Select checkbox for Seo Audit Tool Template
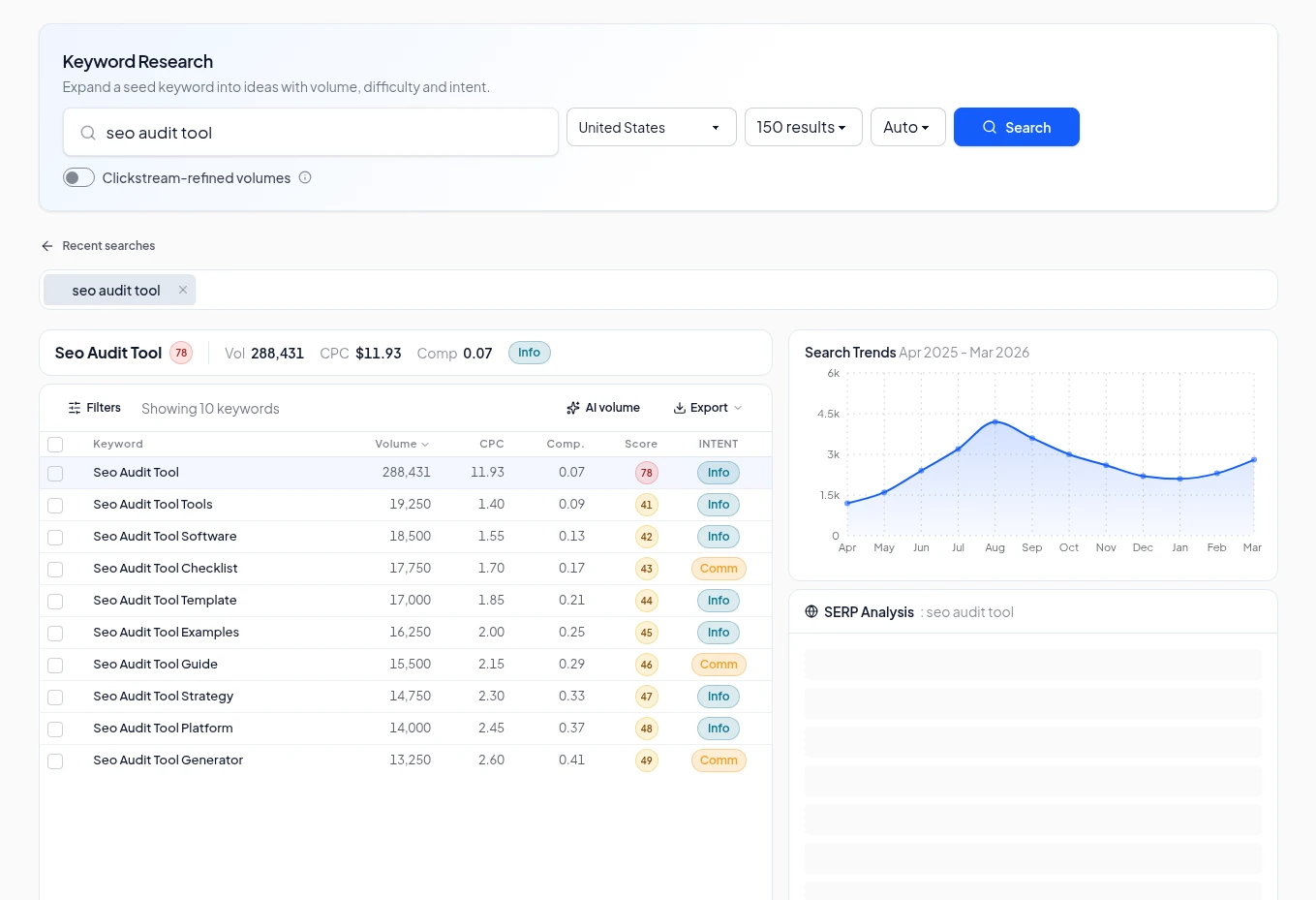This screenshot has width=1316, height=900. [x=55, y=602]
